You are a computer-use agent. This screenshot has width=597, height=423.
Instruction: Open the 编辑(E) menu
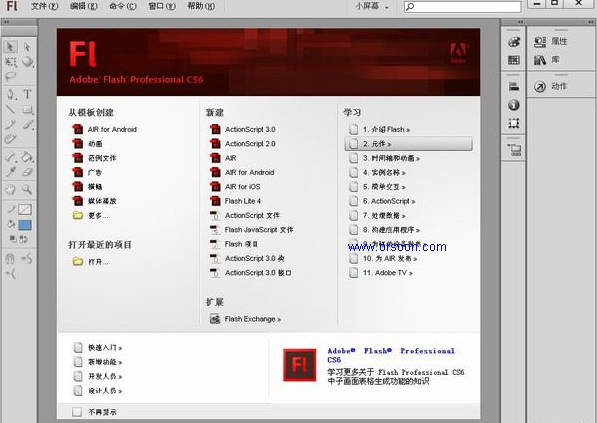click(83, 6)
